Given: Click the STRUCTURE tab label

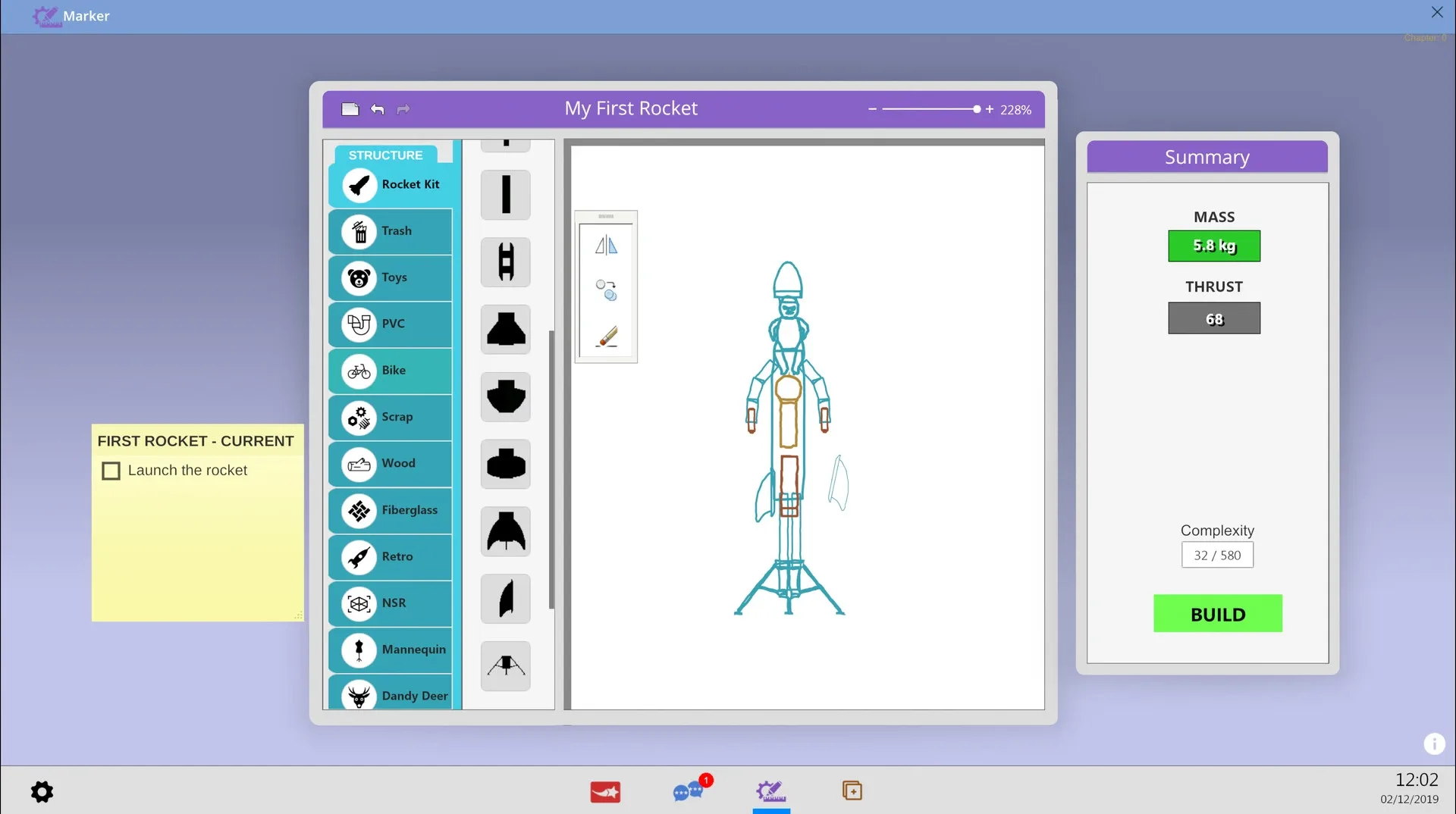Looking at the screenshot, I should [x=386, y=154].
